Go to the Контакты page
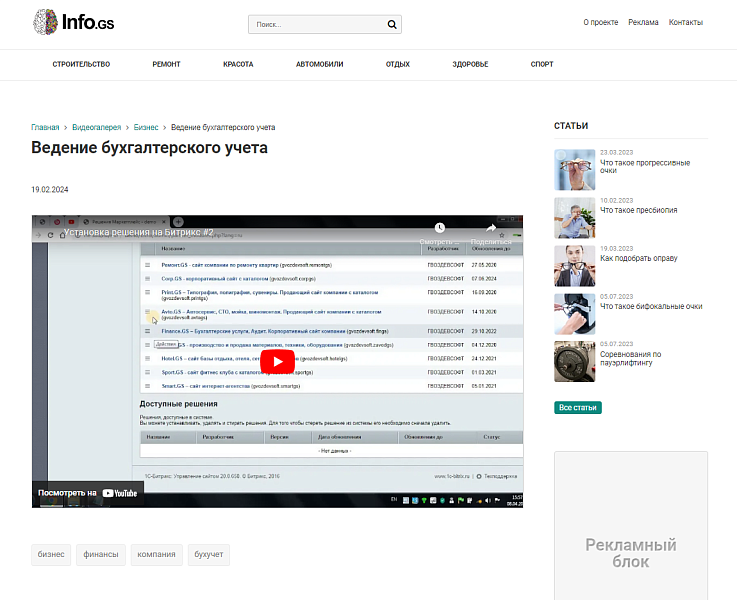 [685, 22]
